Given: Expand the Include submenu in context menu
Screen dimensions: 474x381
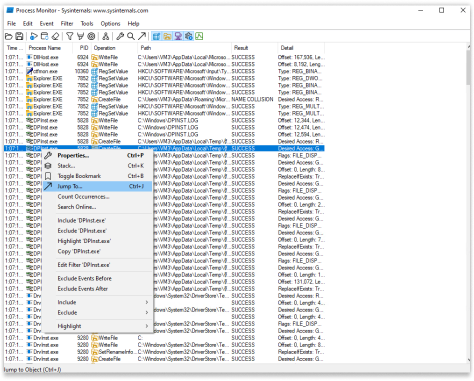Looking at the screenshot, I should click(98, 302).
